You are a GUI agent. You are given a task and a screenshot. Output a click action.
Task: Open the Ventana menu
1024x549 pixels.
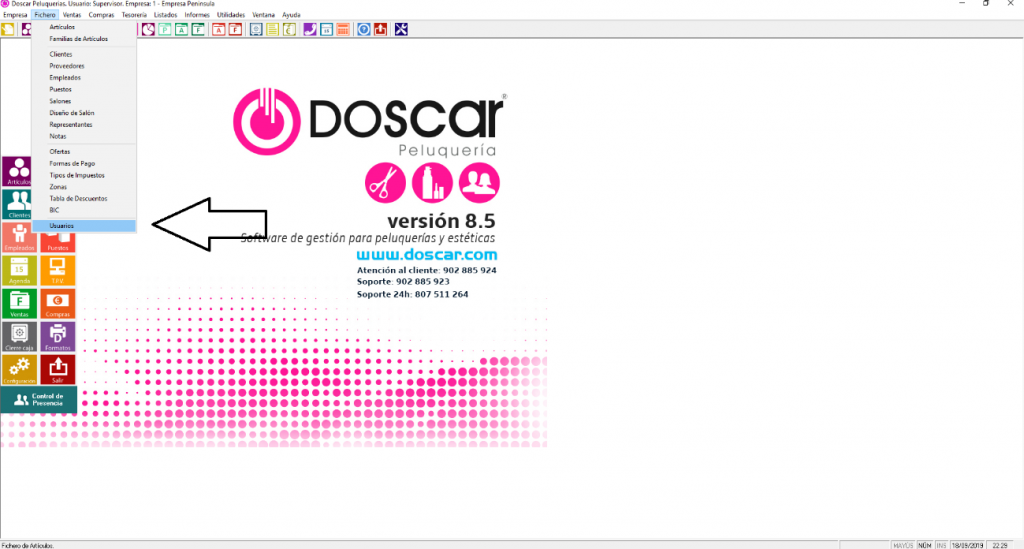coord(264,14)
